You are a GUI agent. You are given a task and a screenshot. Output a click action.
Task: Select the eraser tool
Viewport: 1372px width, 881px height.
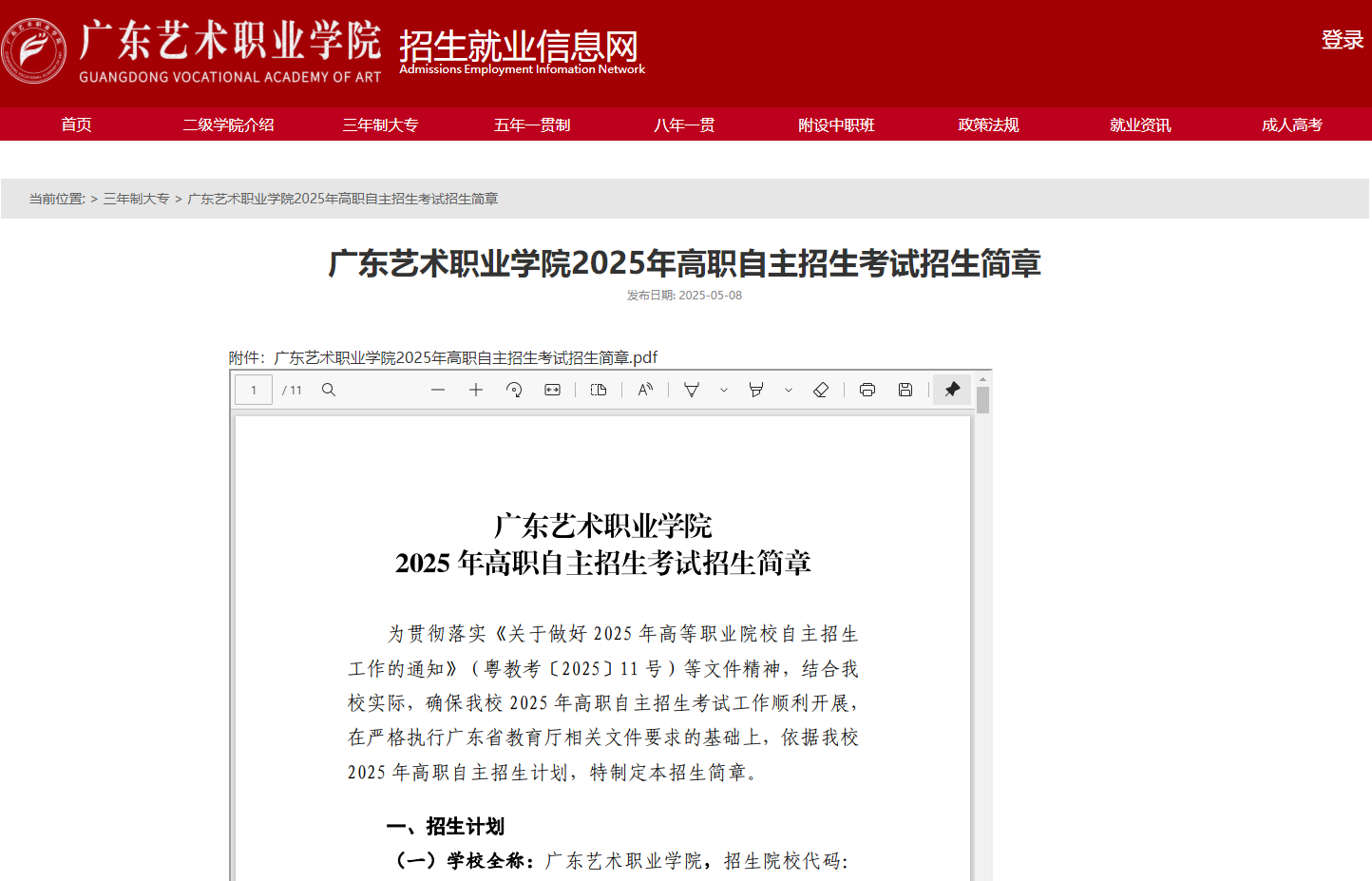[x=821, y=390]
